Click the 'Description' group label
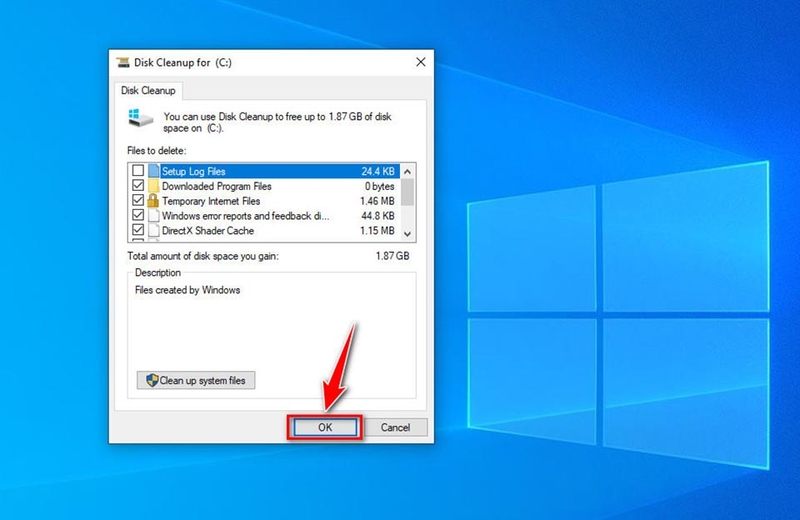800x520 pixels. [158, 273]
